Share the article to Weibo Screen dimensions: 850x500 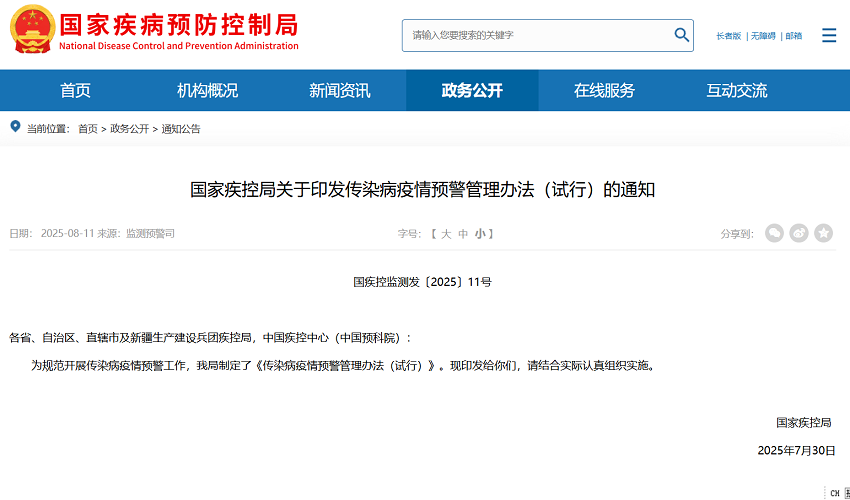click(799, 233)
